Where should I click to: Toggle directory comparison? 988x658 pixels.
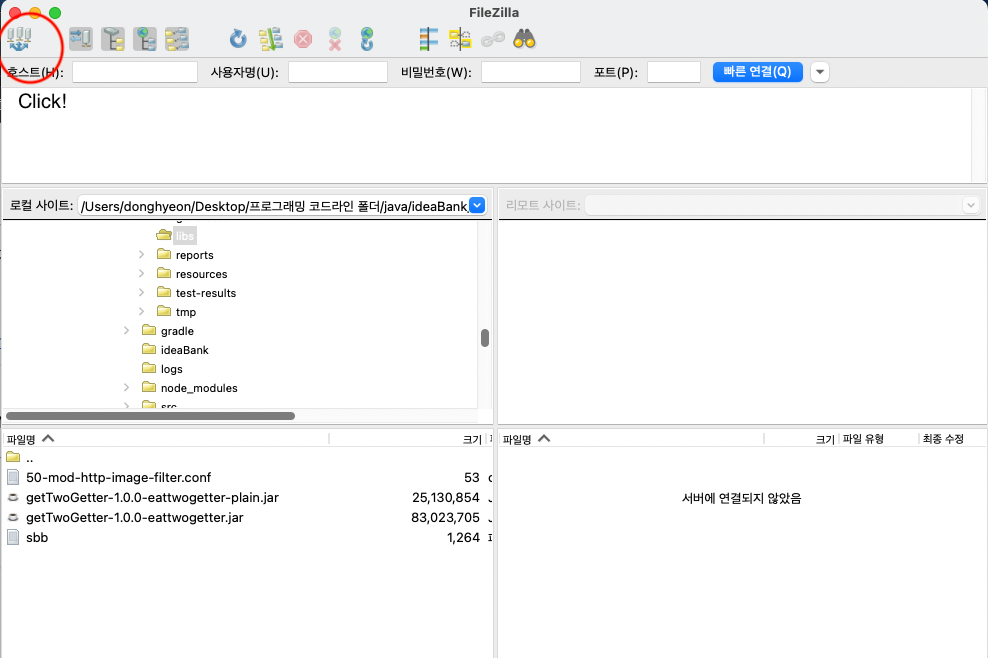pyautogui.click(x=460, y=39)
